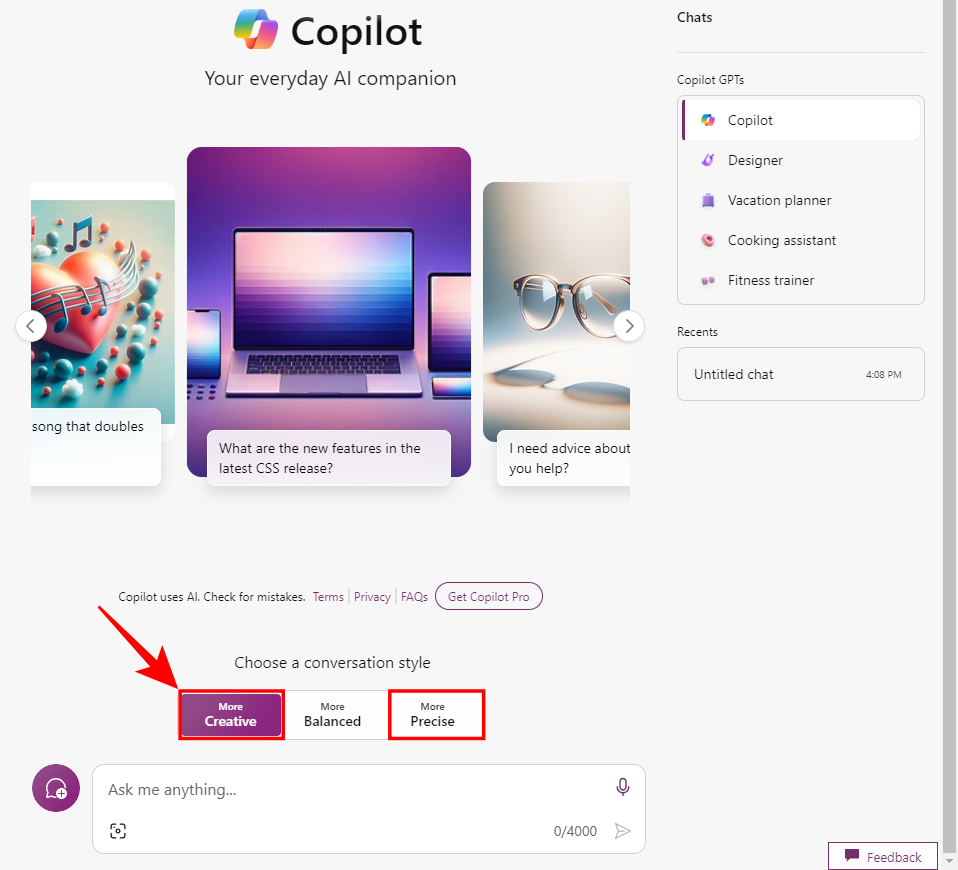Click the Ask me anything text field
The height and width of the screenshot is (870, 958).
pyautogui.click(x=355, y=790)
